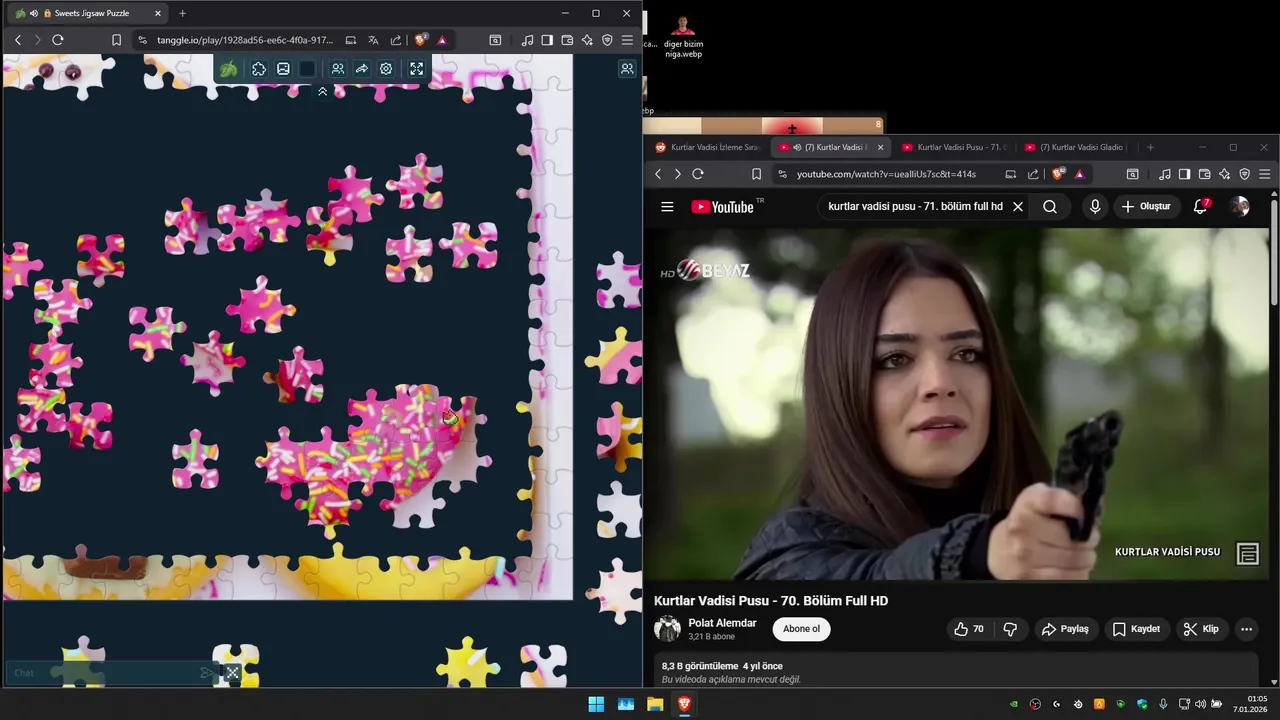This screenshot has width=1280, height=720.
Task: Click the Kaydet save button
Action: click(x=1136, y=629)
